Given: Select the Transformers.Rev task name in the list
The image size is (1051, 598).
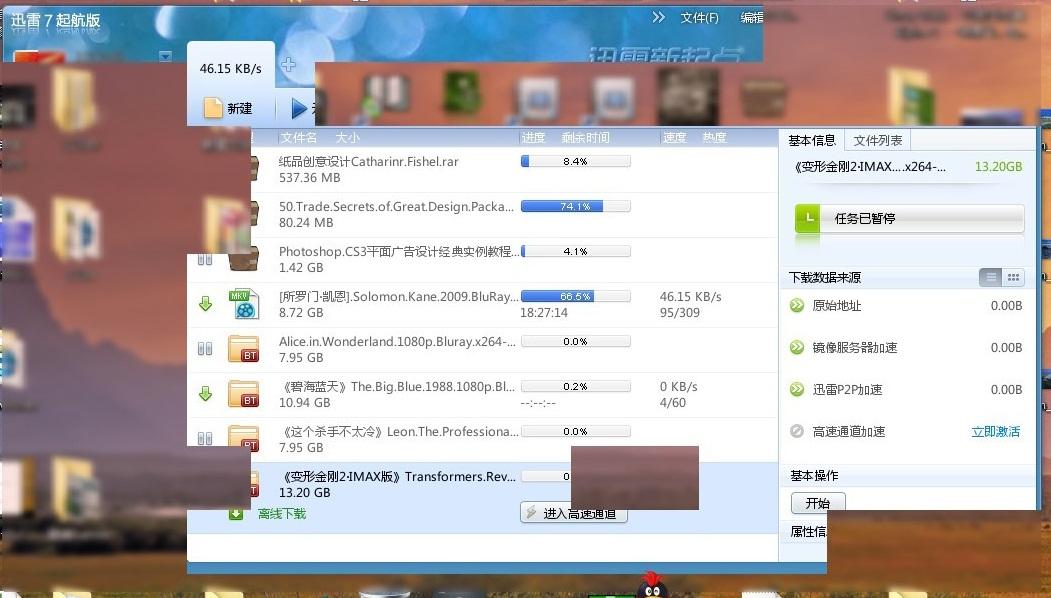Looking at the screenshot, I should [399, 477].
